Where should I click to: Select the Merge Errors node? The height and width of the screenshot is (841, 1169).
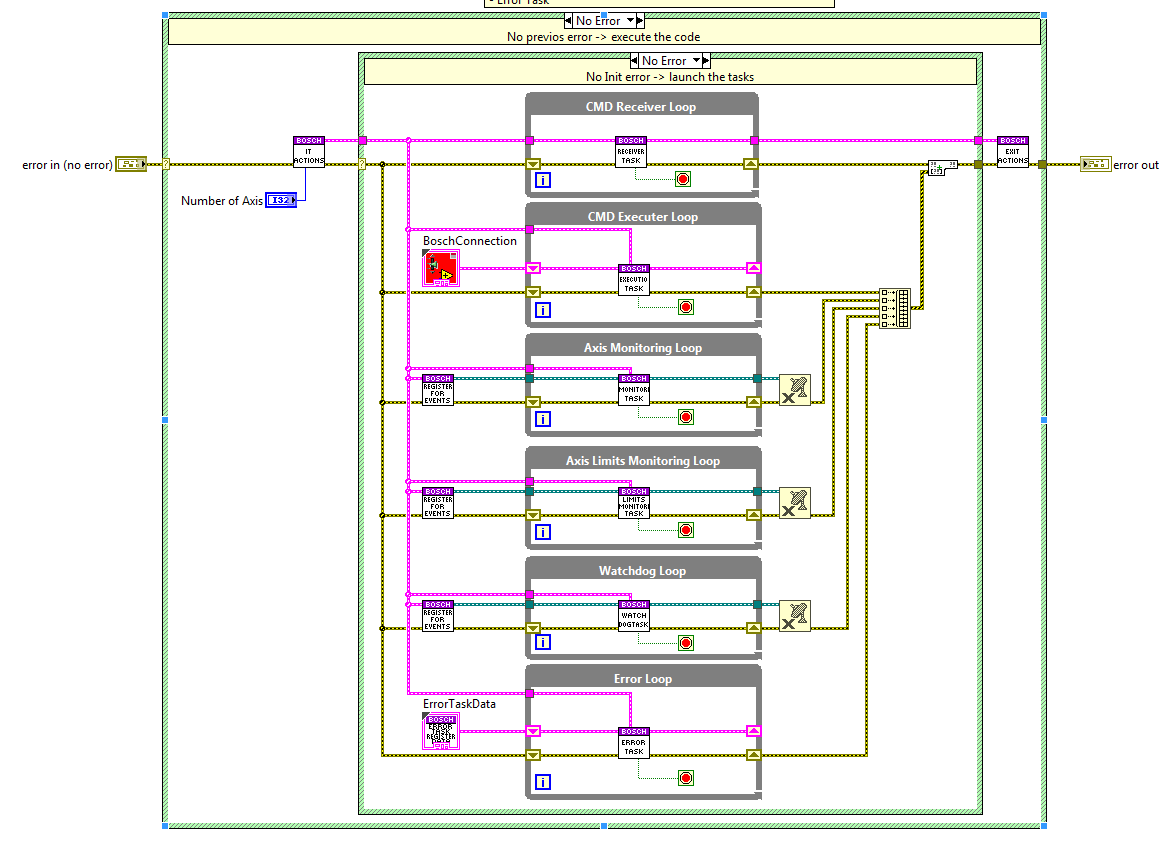942,167
